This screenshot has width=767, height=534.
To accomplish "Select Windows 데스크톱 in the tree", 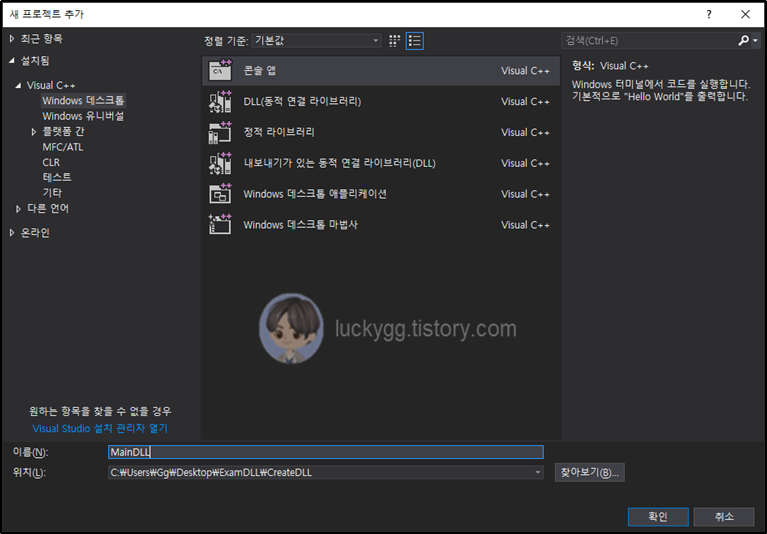I will pos(83,101).
